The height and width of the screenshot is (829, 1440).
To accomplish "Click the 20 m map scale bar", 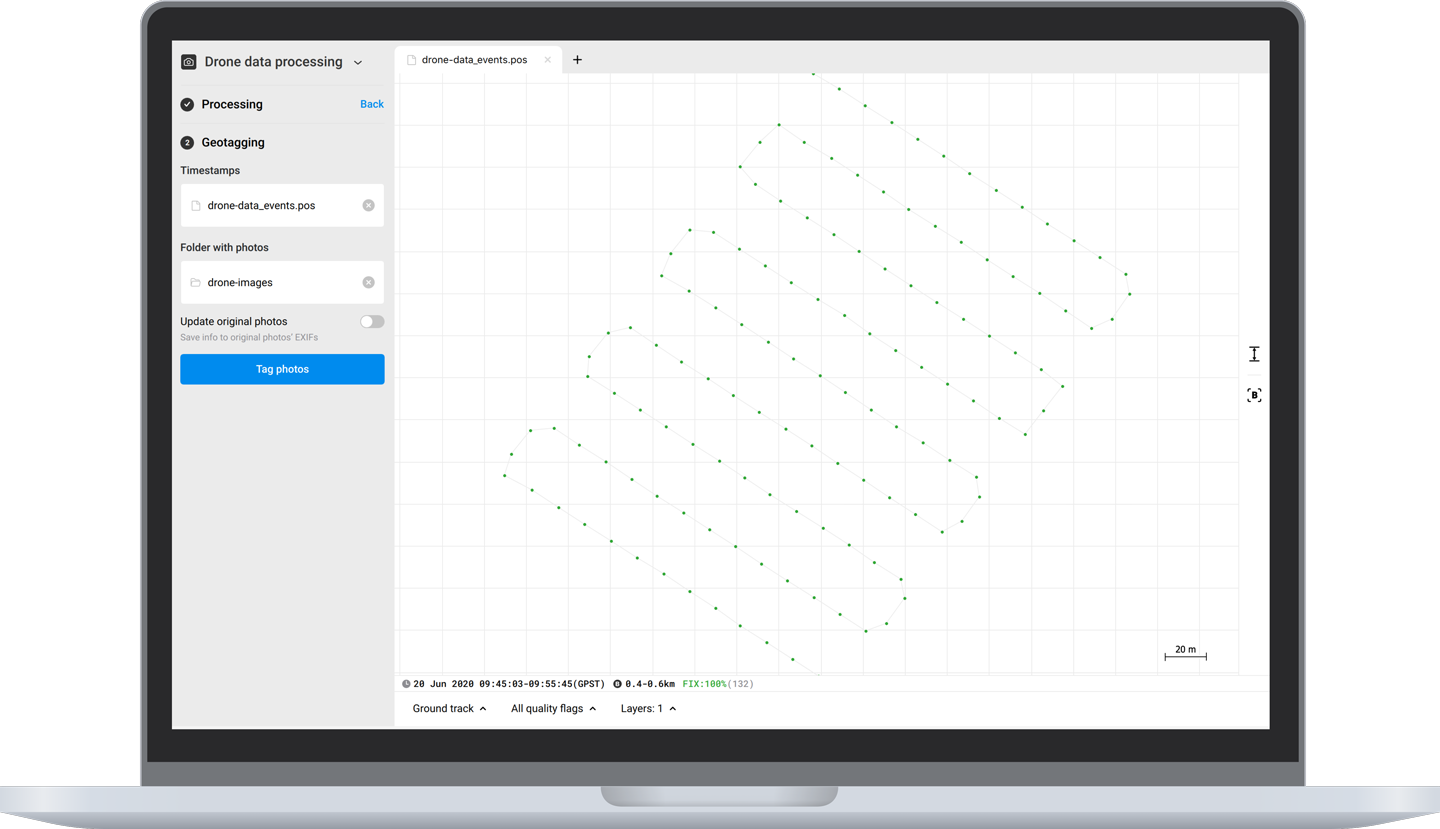I will (1185, 652).
